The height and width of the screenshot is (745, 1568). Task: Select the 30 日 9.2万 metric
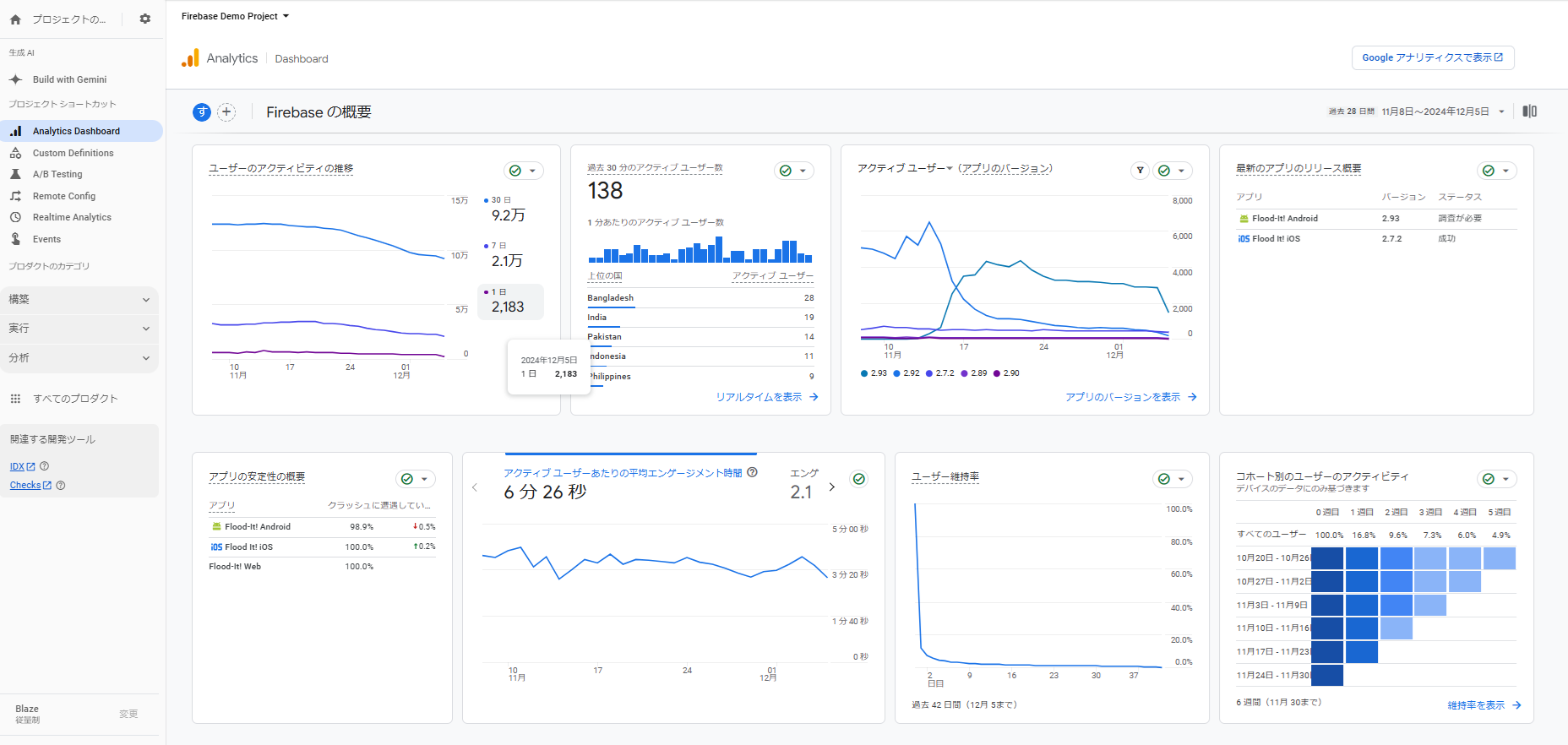(510, 209)
